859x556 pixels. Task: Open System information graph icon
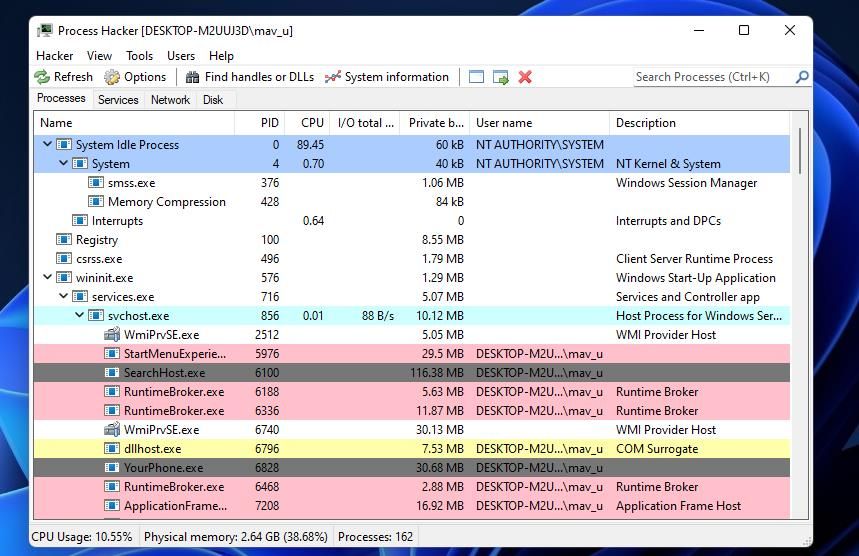tap(333, 77)
